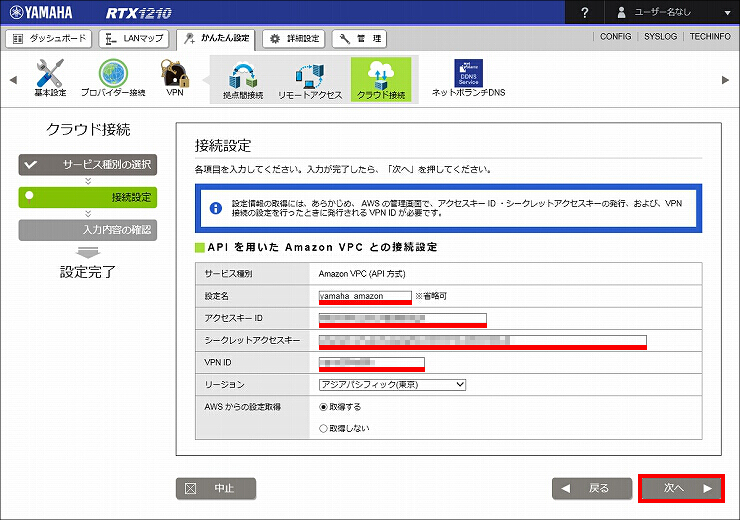
Task: Open the リモートアクセス icon
Action: click(x=310, y=80)
